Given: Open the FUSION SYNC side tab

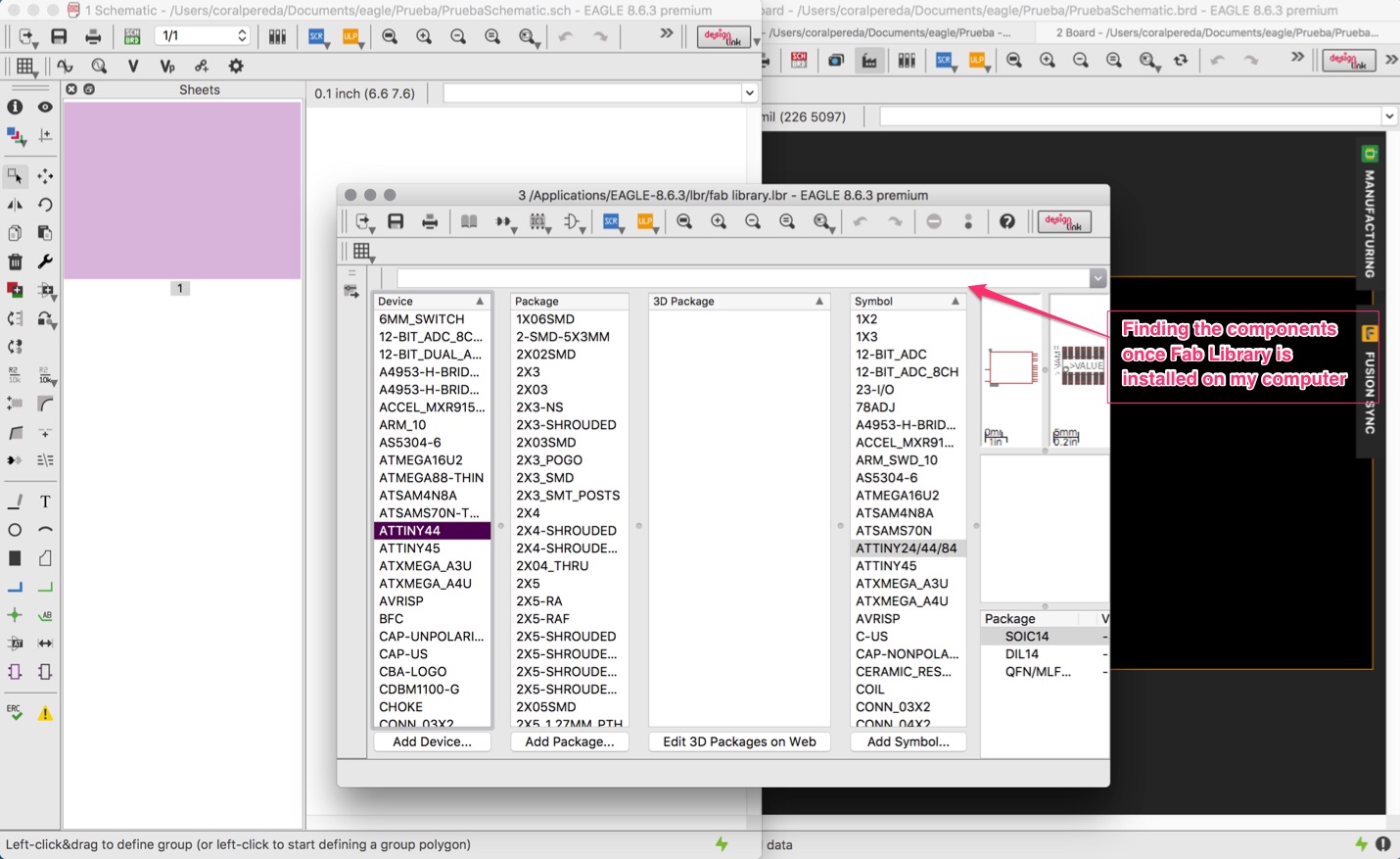Looking at the screenshot, I should click(x=1370, y=382).
